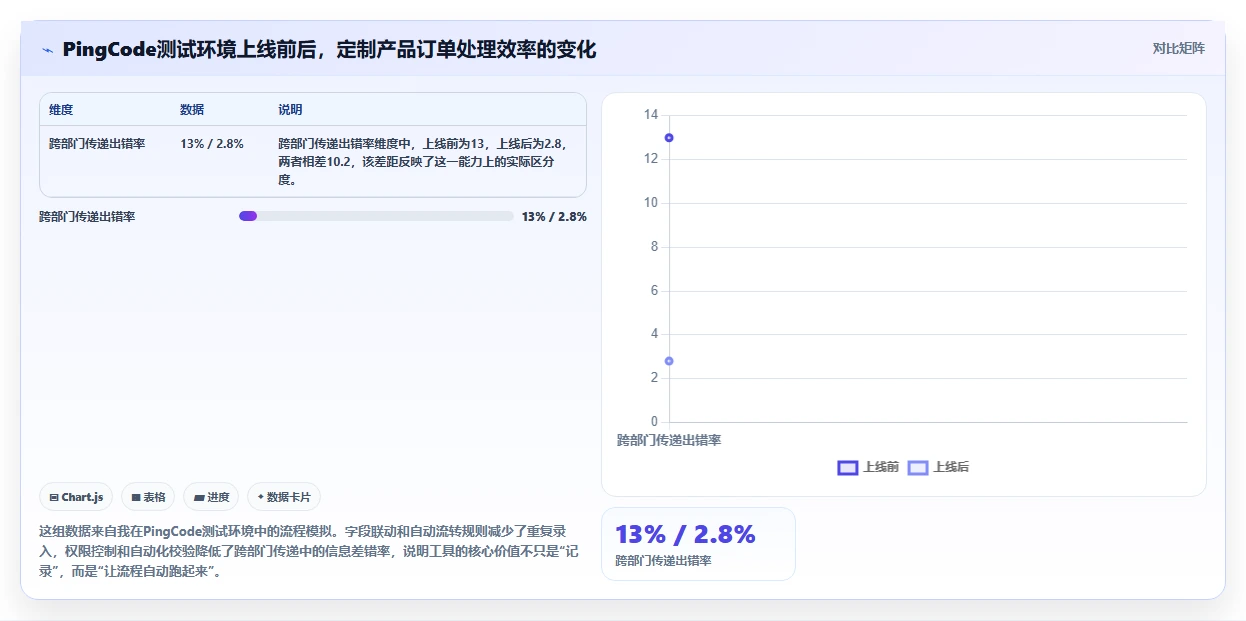Click the 数据 column header
The image size is (1246, 621).
coord(192,110)
